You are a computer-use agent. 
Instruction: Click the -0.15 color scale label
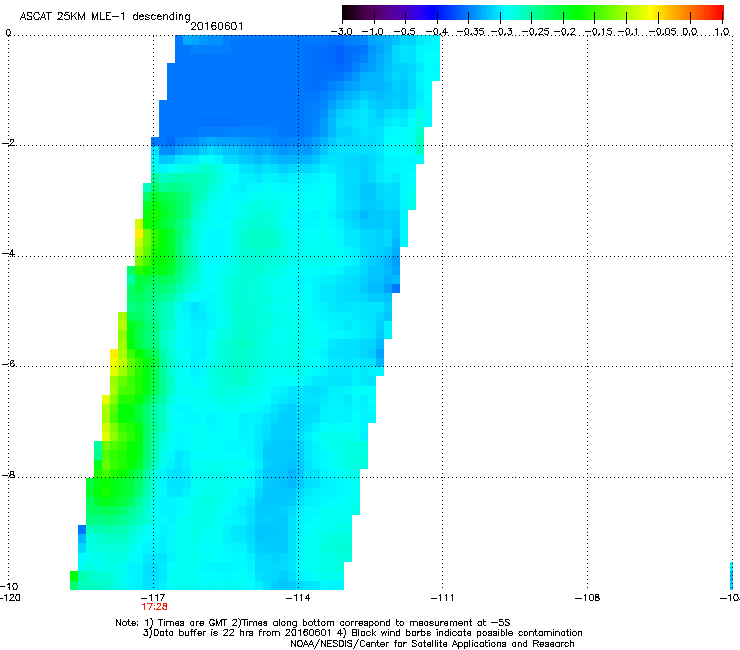[x=599, y=32]
